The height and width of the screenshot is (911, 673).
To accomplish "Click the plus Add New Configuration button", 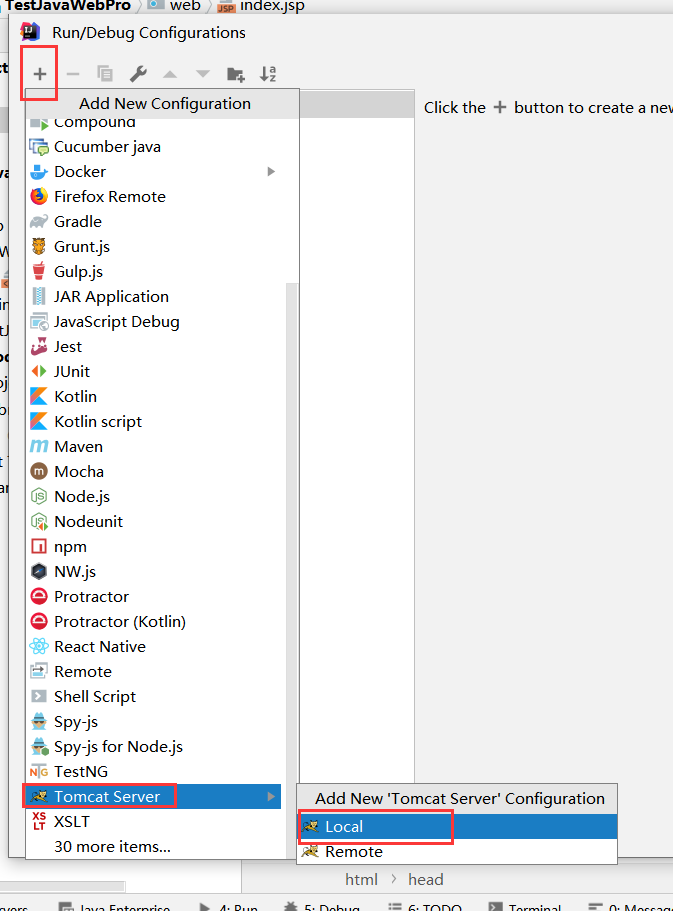I will coord(40,74).
